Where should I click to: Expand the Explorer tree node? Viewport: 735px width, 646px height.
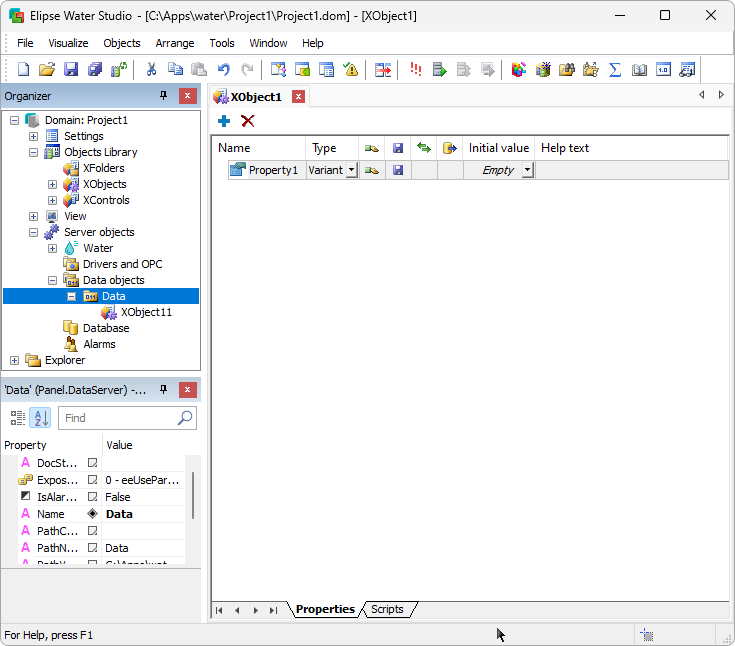tap(14, 360)
